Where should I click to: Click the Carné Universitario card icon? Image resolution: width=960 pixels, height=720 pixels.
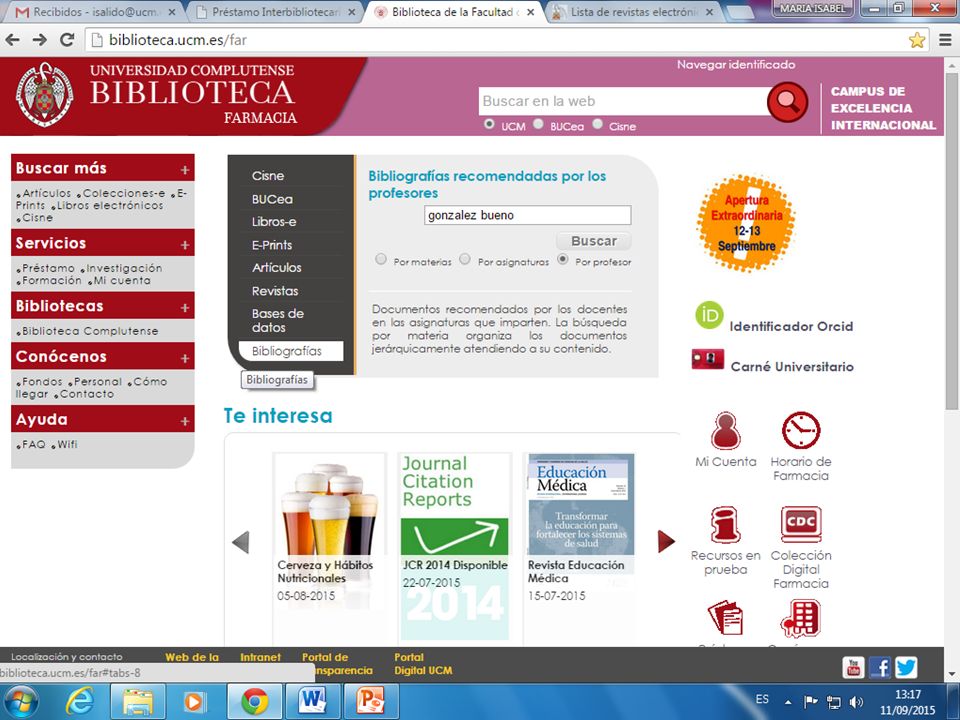708,359
